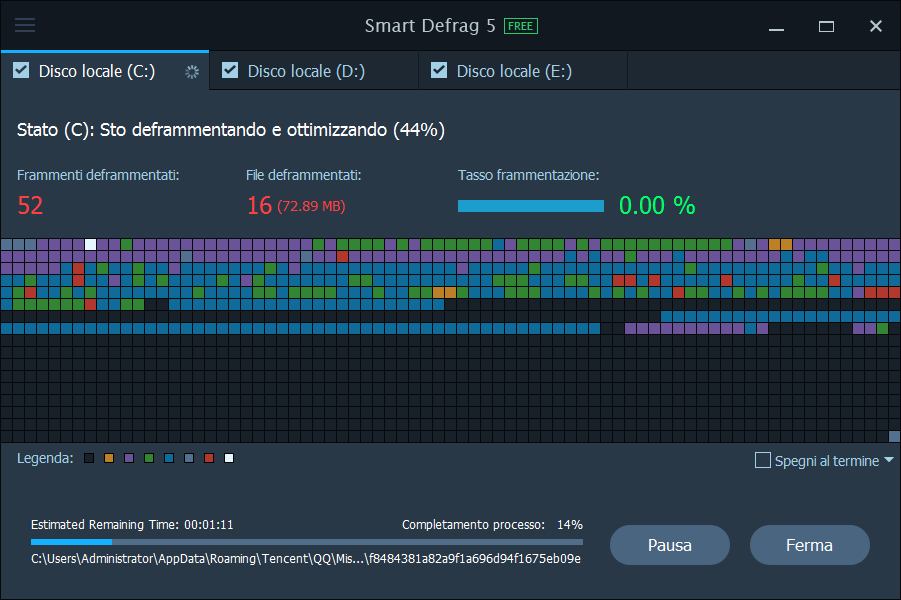Expand the Spegni al termine dropdown arrow
Viewport: 901px width, 600px height.
tap(889, 461)
